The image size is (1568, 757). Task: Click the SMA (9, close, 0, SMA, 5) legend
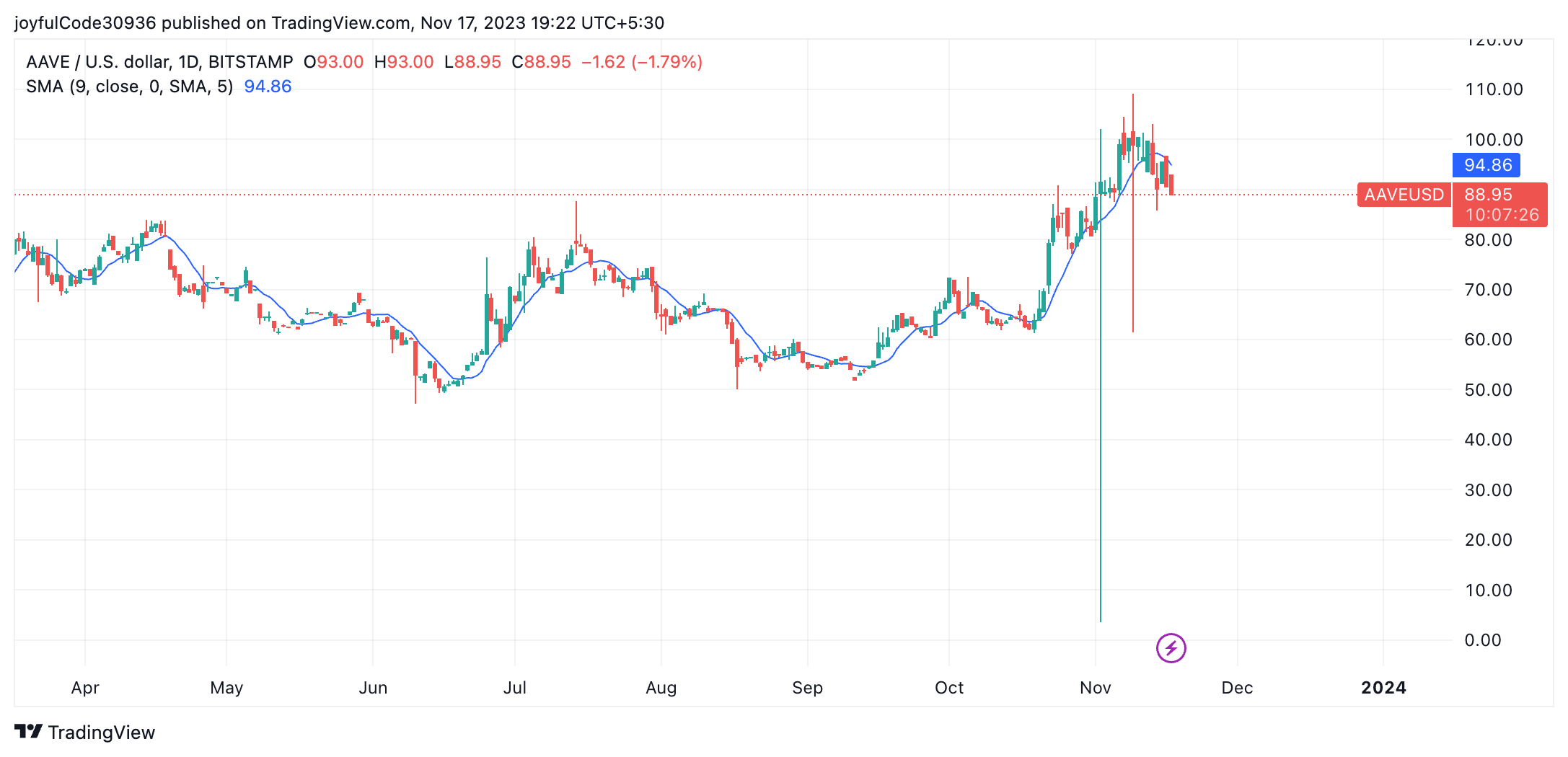point(130,87)
